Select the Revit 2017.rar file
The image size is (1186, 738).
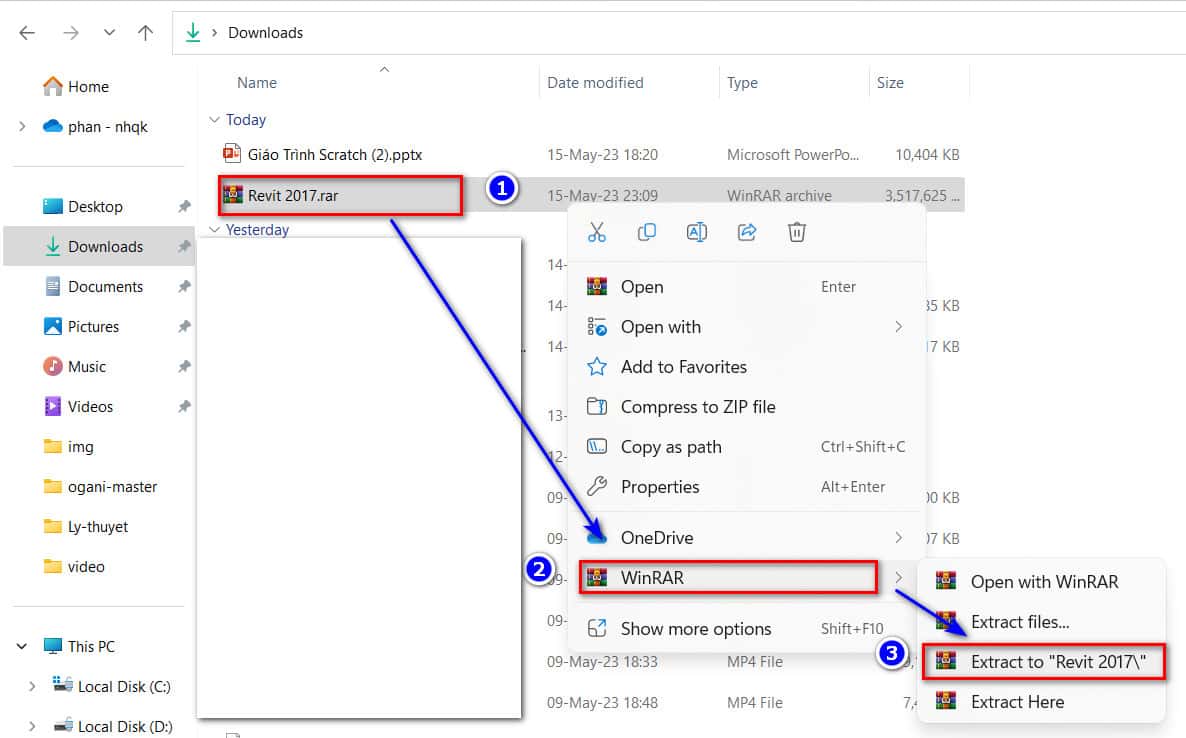(293, 195)
